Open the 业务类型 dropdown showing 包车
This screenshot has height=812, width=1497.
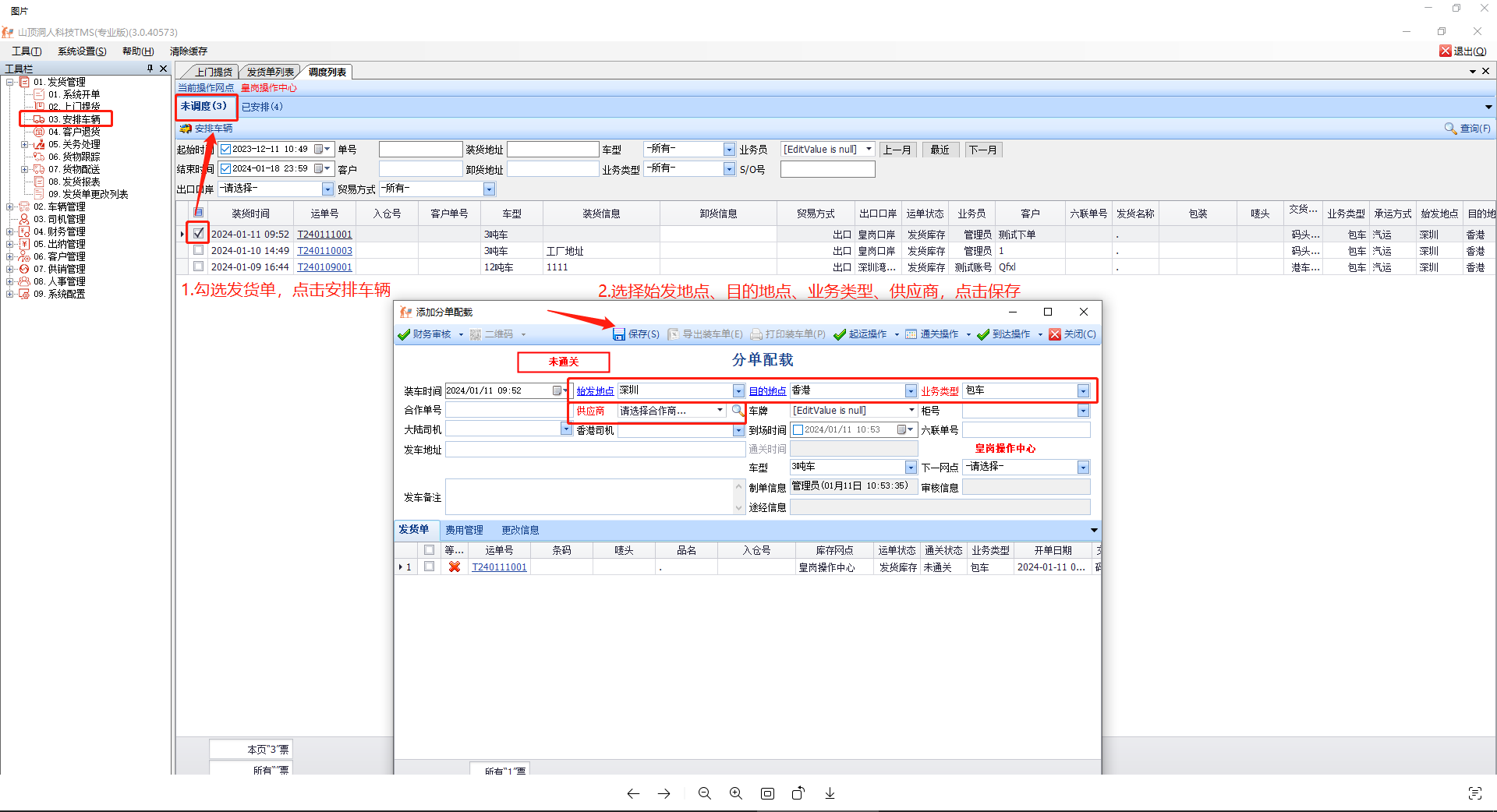click(x=1082, y=391)
